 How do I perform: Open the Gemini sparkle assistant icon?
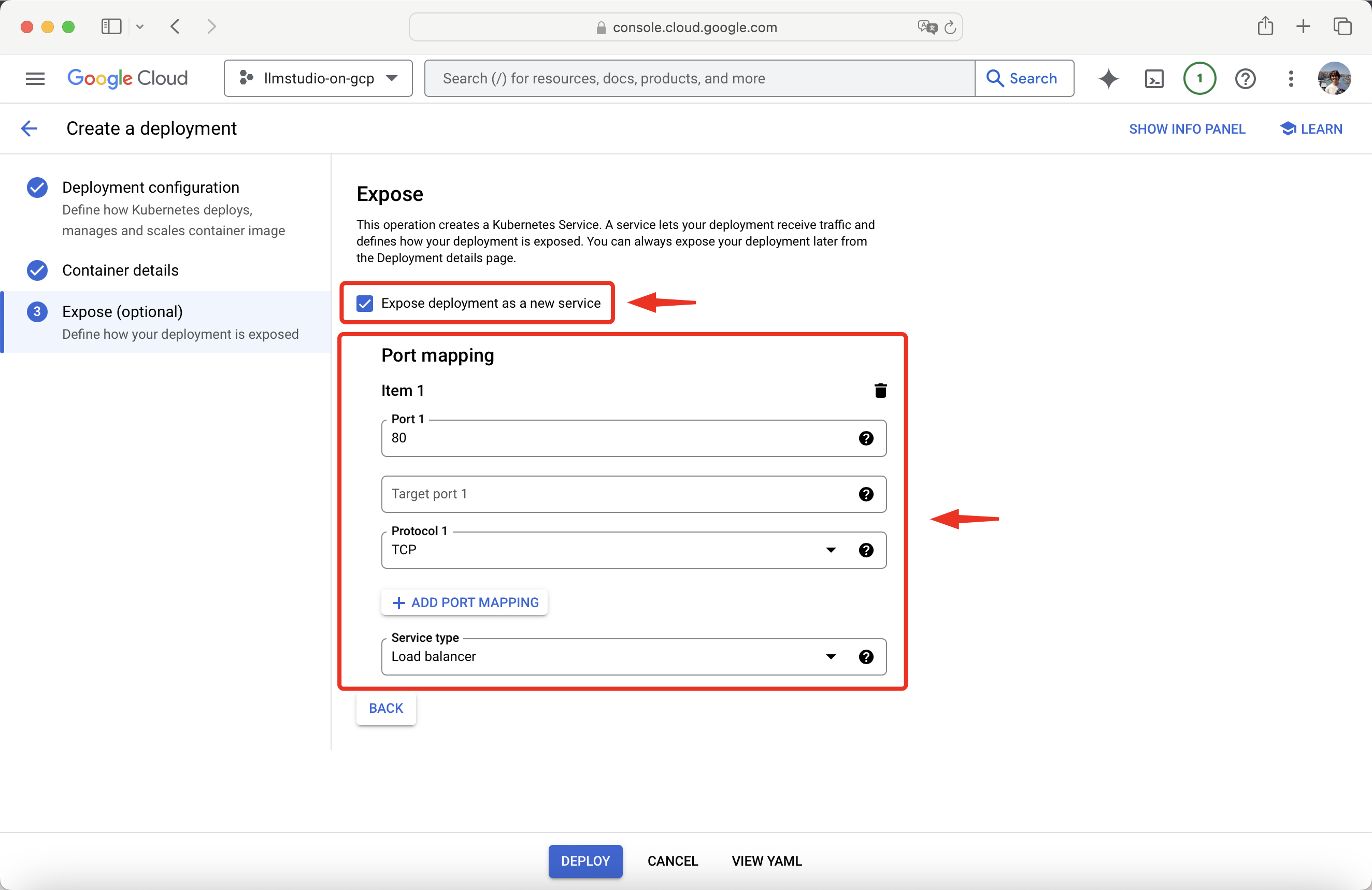[x=1108, y=78]
